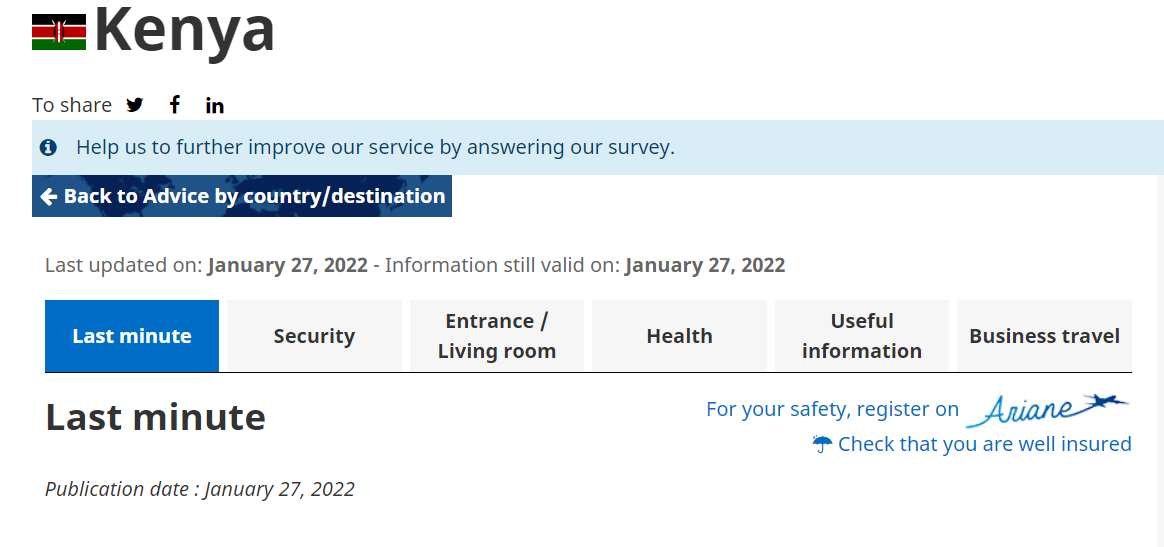The height and width of the screenshot is (547, 1164).
Task: Click the umbrella insurance icon
Action: click(x=822, y=444)
